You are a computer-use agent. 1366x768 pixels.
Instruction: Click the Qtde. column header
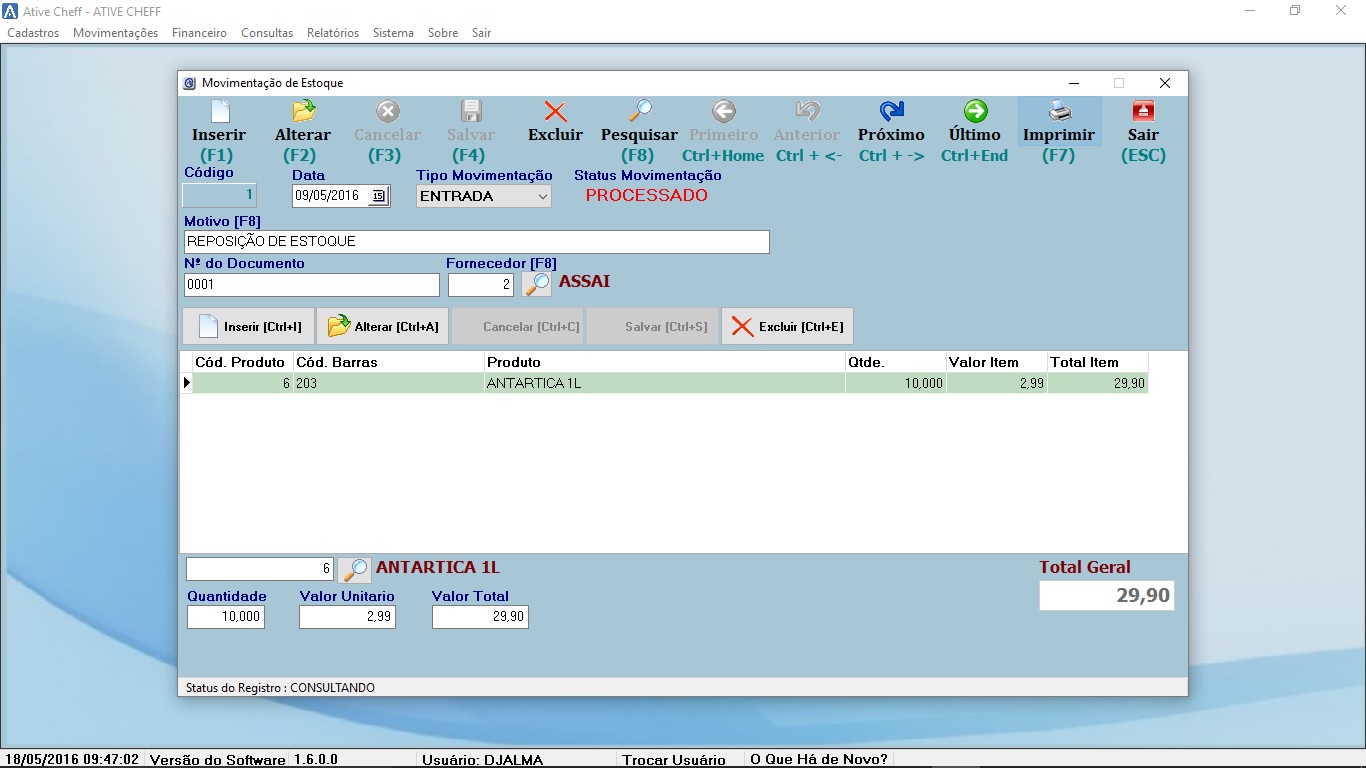coord(895,362)
